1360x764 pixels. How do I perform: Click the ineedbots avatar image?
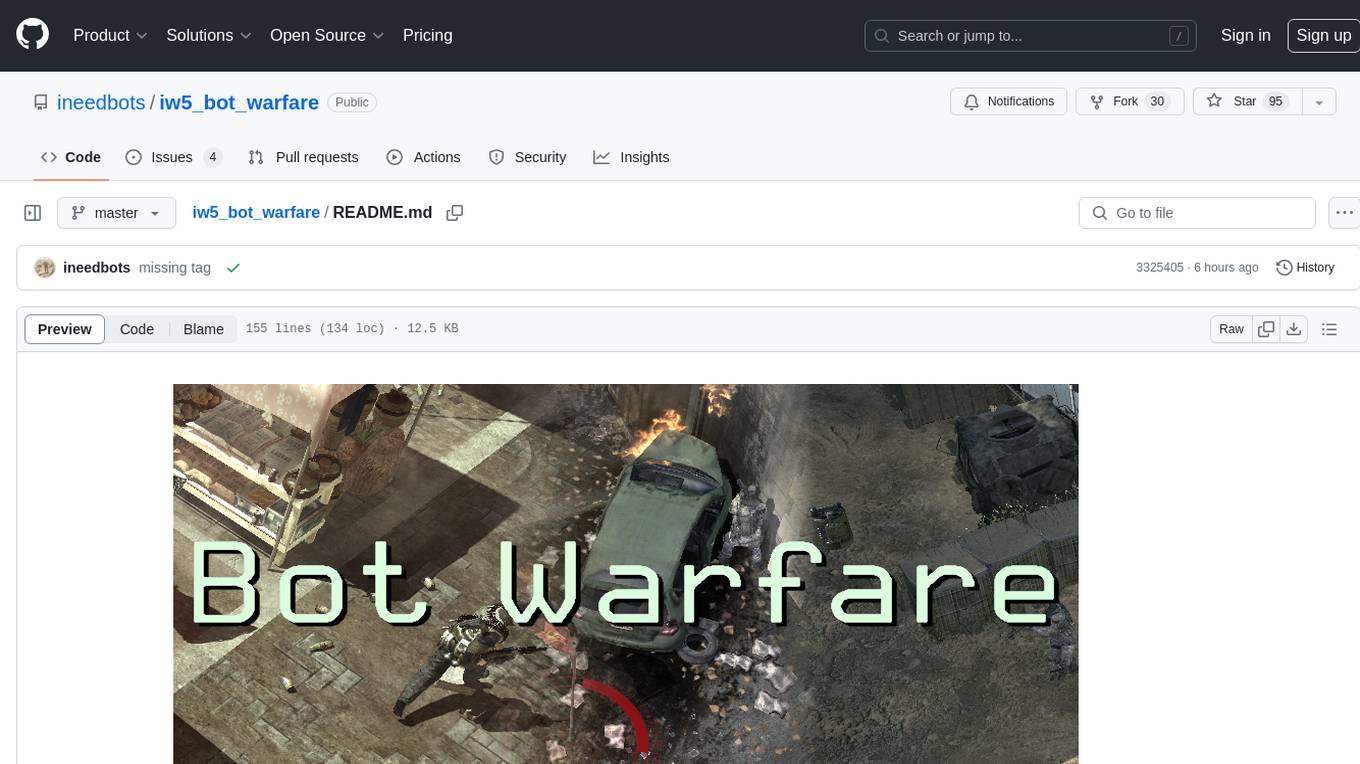pyautogui.click(x=44, y=268)
